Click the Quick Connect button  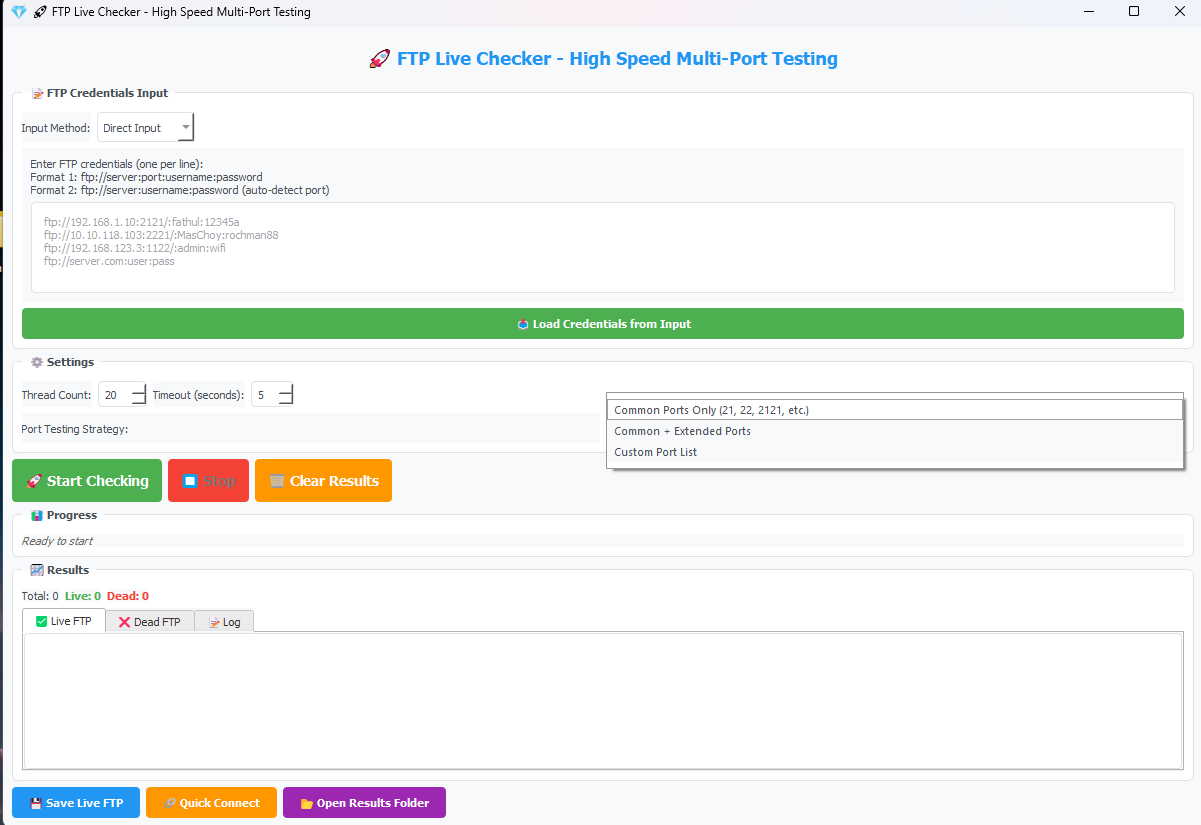pyautogui.click(x=211, y=803)
